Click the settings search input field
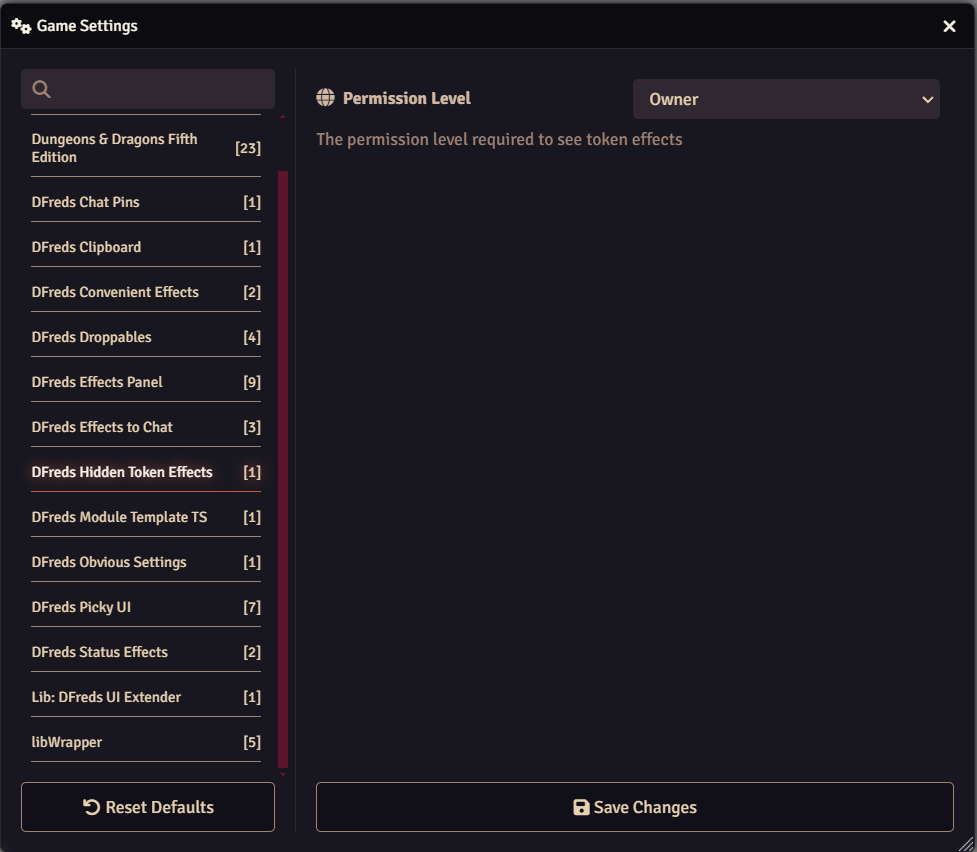977x852 pixels. [160, 89]
